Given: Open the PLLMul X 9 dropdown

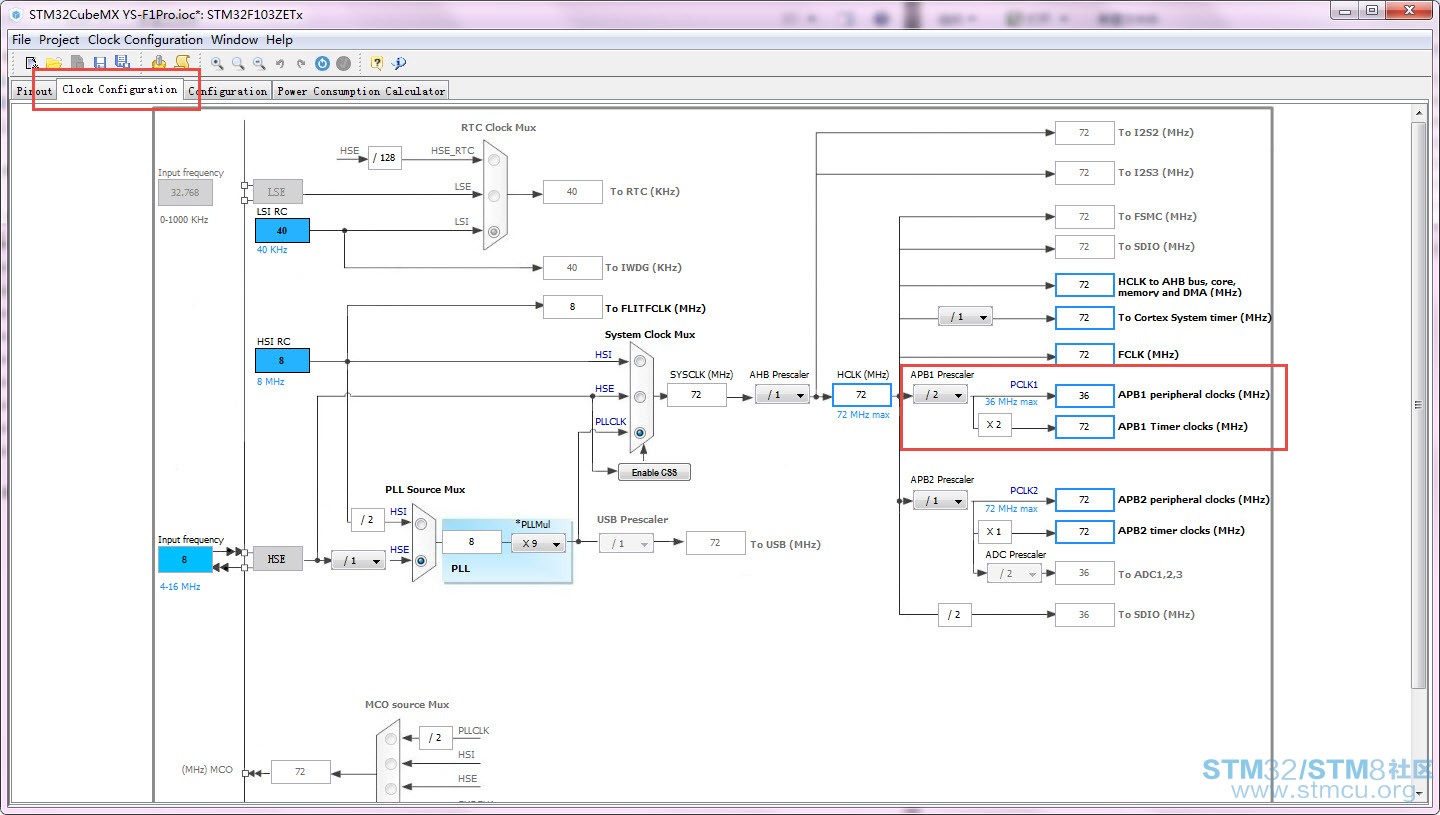Looking at the screenshot, I should 538,543.
